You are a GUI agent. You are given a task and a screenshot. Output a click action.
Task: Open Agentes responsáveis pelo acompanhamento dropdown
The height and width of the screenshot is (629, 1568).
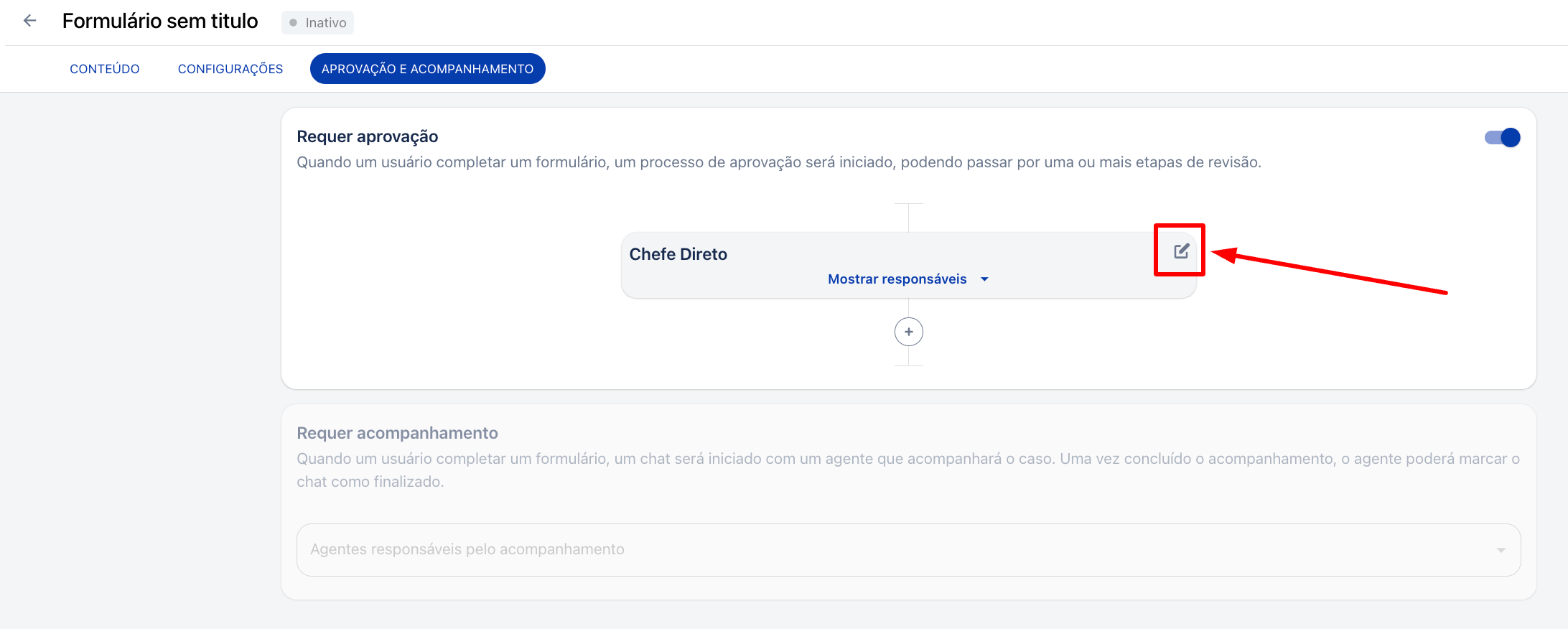[x=908, y=549]
